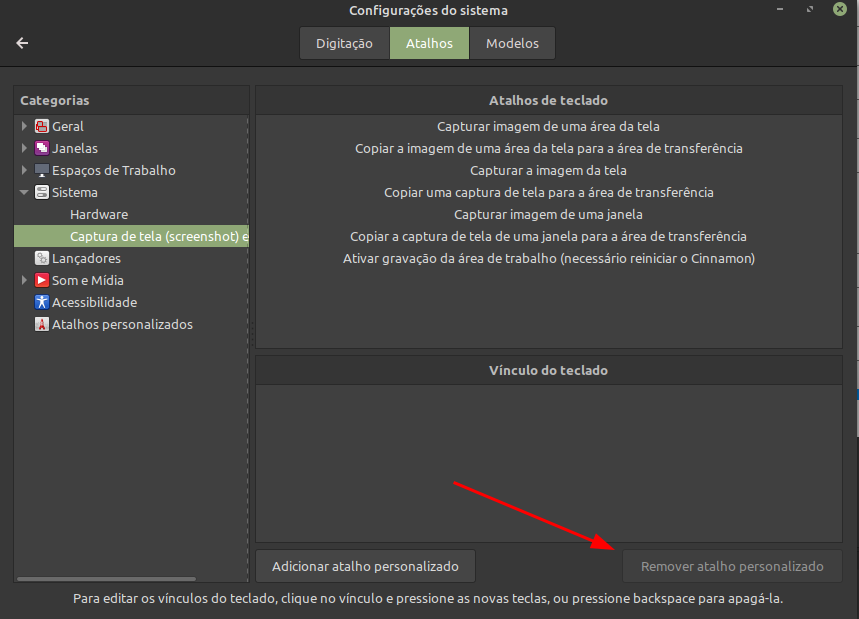
Task: Select the Lançadores category icon
Action: coord(42,258)
